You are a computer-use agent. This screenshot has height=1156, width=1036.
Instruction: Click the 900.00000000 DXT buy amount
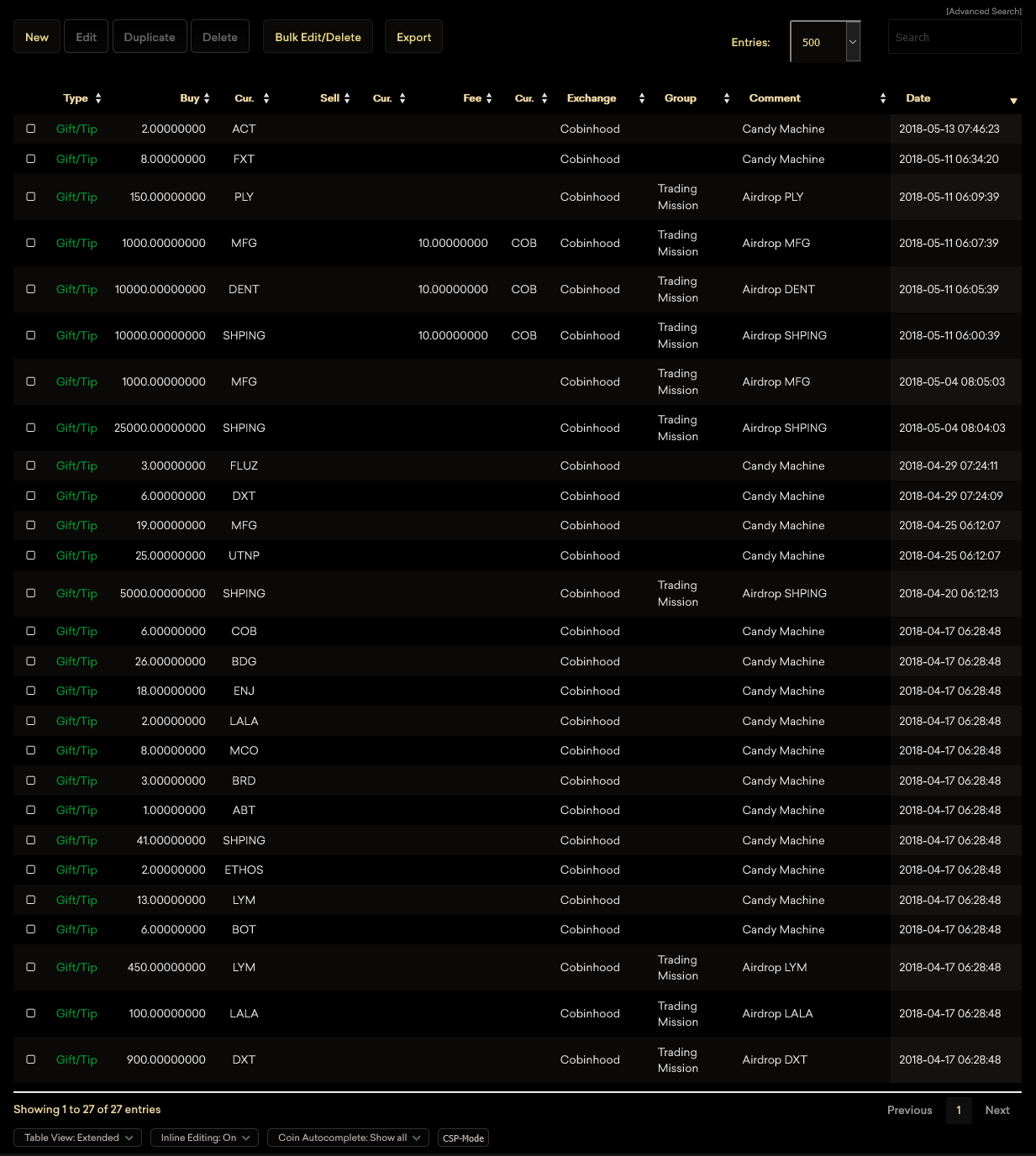point(166,1059)
